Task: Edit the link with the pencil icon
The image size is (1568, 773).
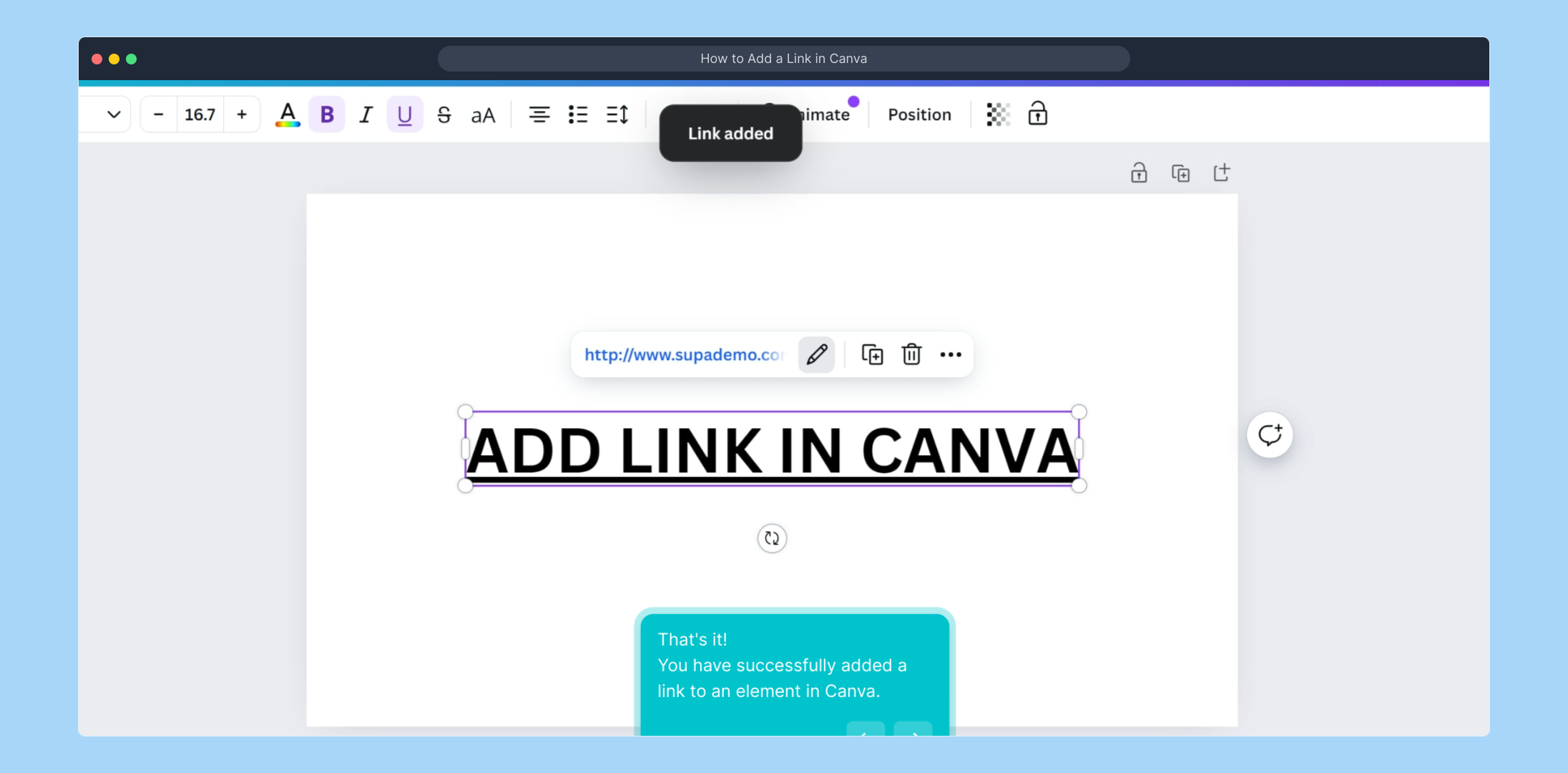Action: tap(816, 354)
